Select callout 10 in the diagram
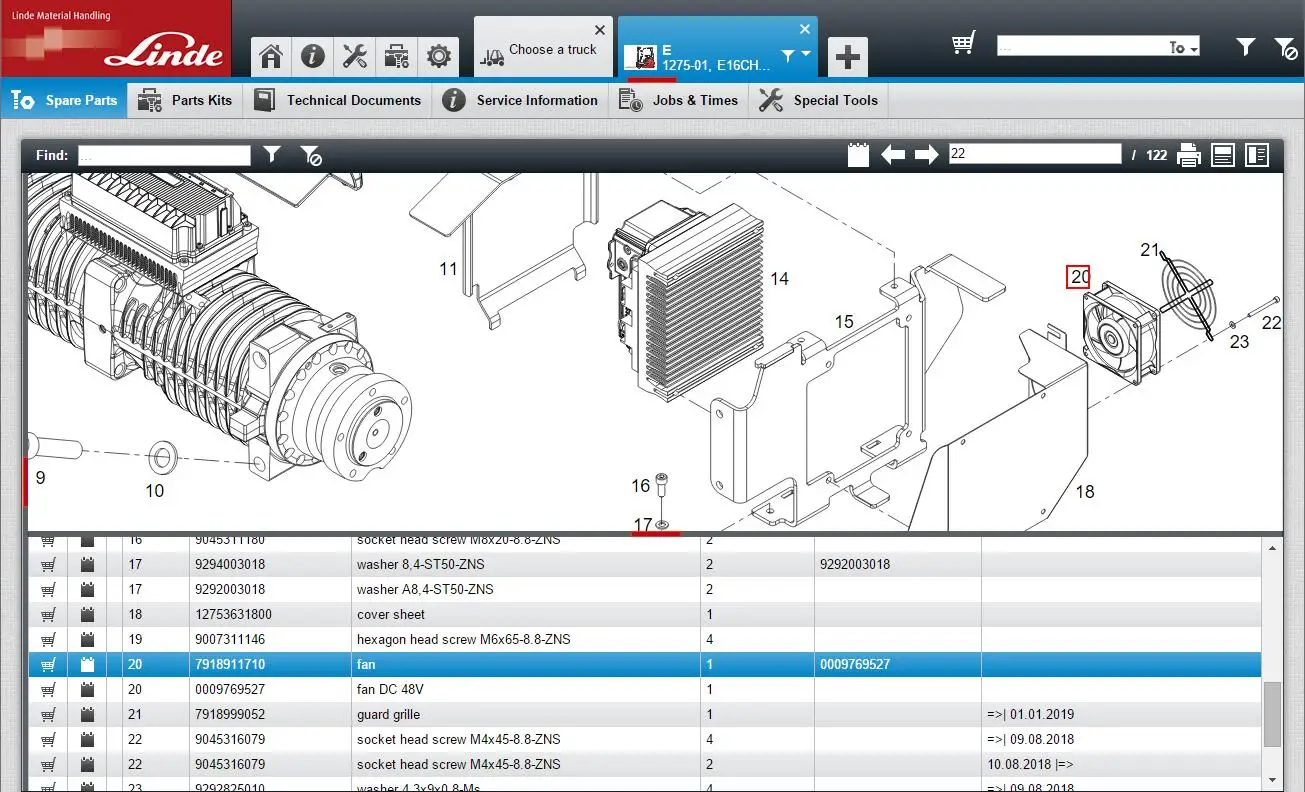The height and width of the screenshot is (792, 1305). (154, 491)
